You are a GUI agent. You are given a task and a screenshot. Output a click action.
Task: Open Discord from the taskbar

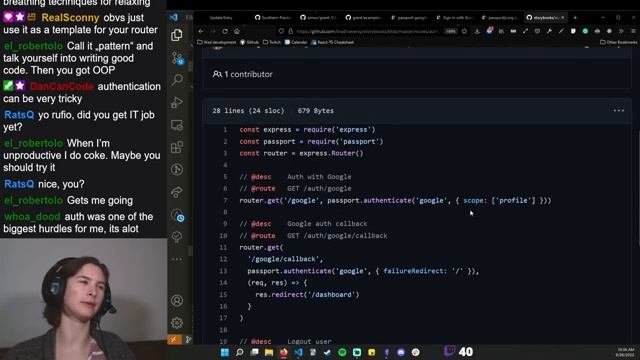pyautogui.click(x=401, y=352)
